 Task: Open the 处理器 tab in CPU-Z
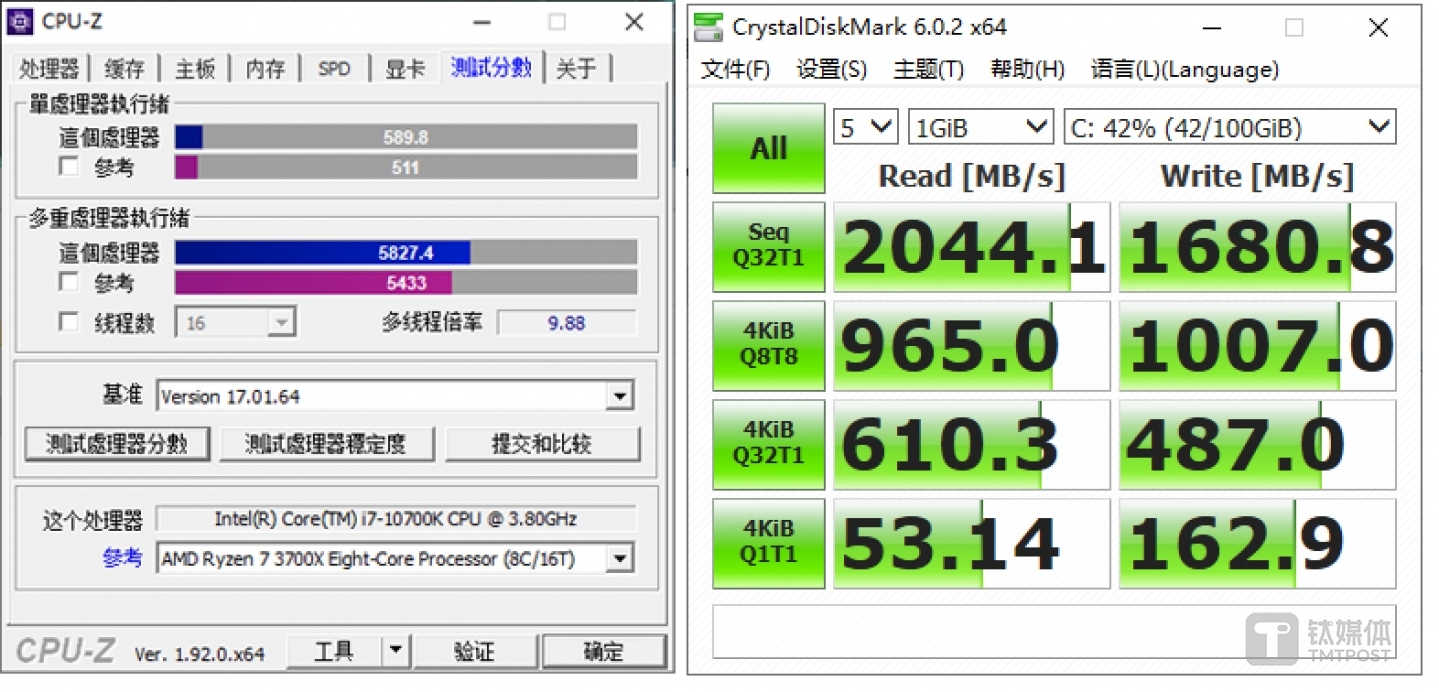[x=50, y=69]
